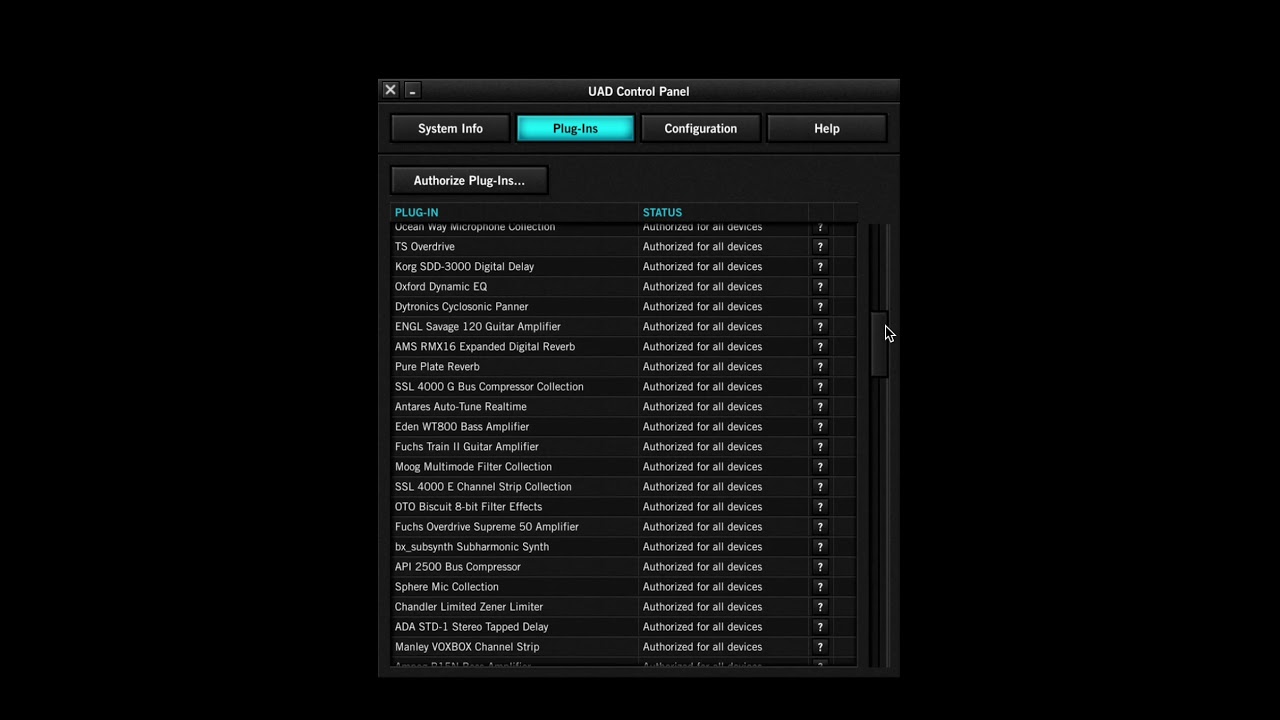
Task: Open help for bx_subsynth Subharmonic Synth
Action: click(x=820, y=547)
